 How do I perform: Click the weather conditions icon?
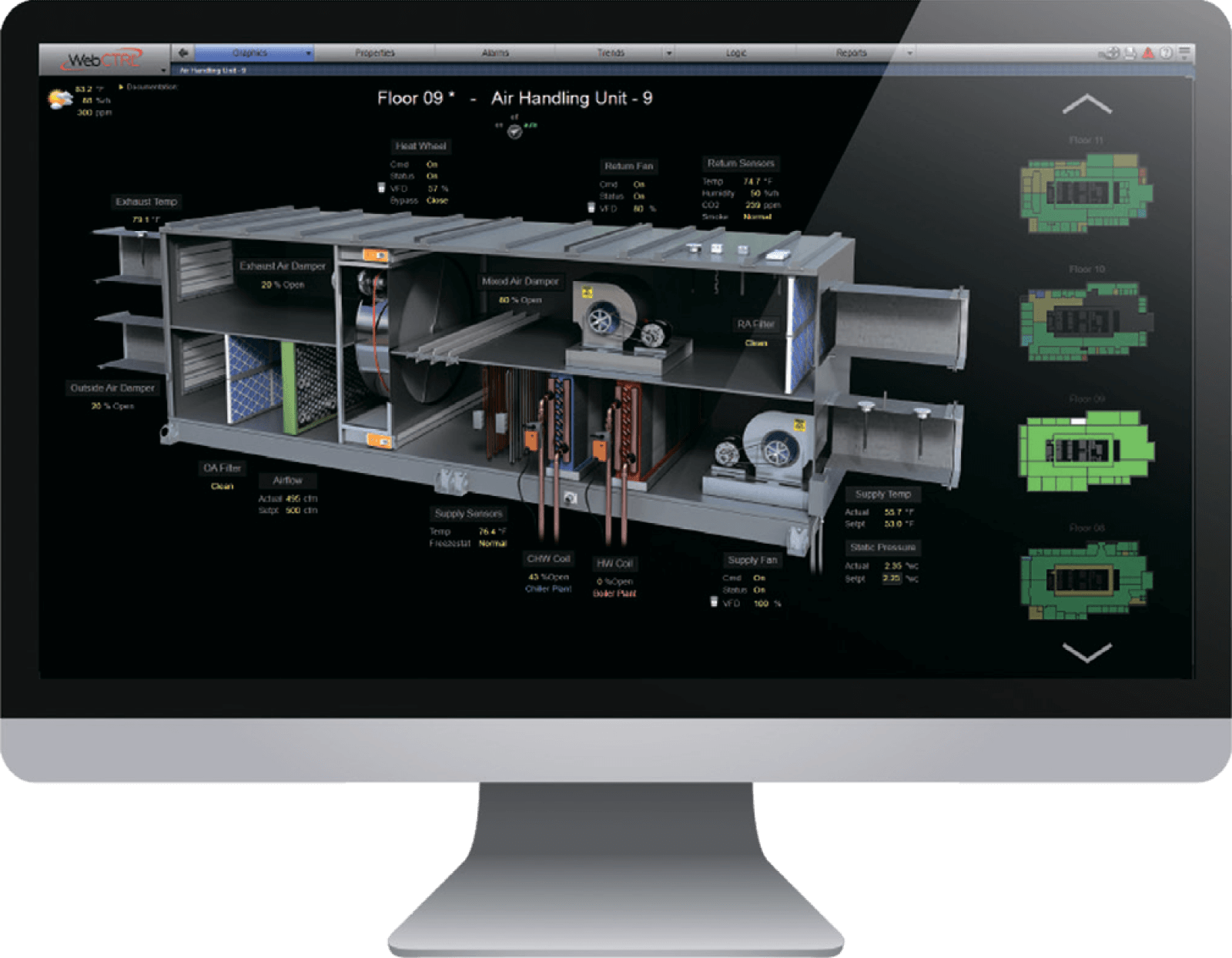pos(59,99)
